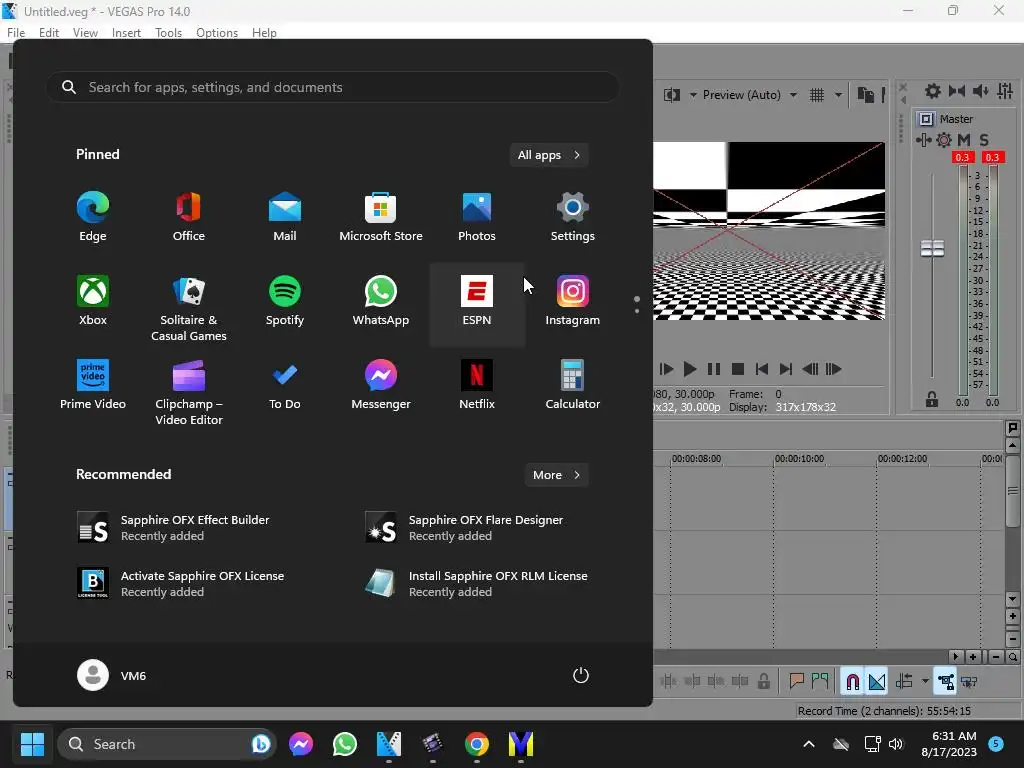Click left channel peak indicator 0.3

pos(962,157)
